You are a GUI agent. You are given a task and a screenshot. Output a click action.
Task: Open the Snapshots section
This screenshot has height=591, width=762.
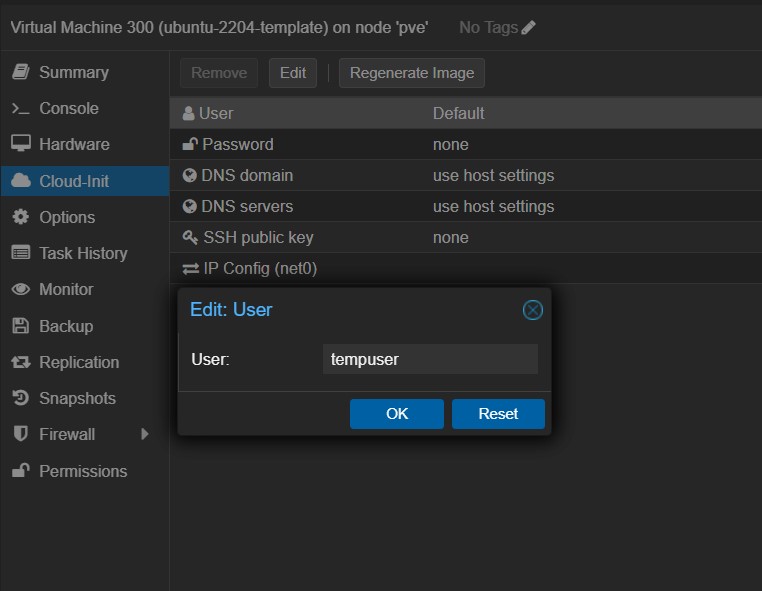point(77,398)
